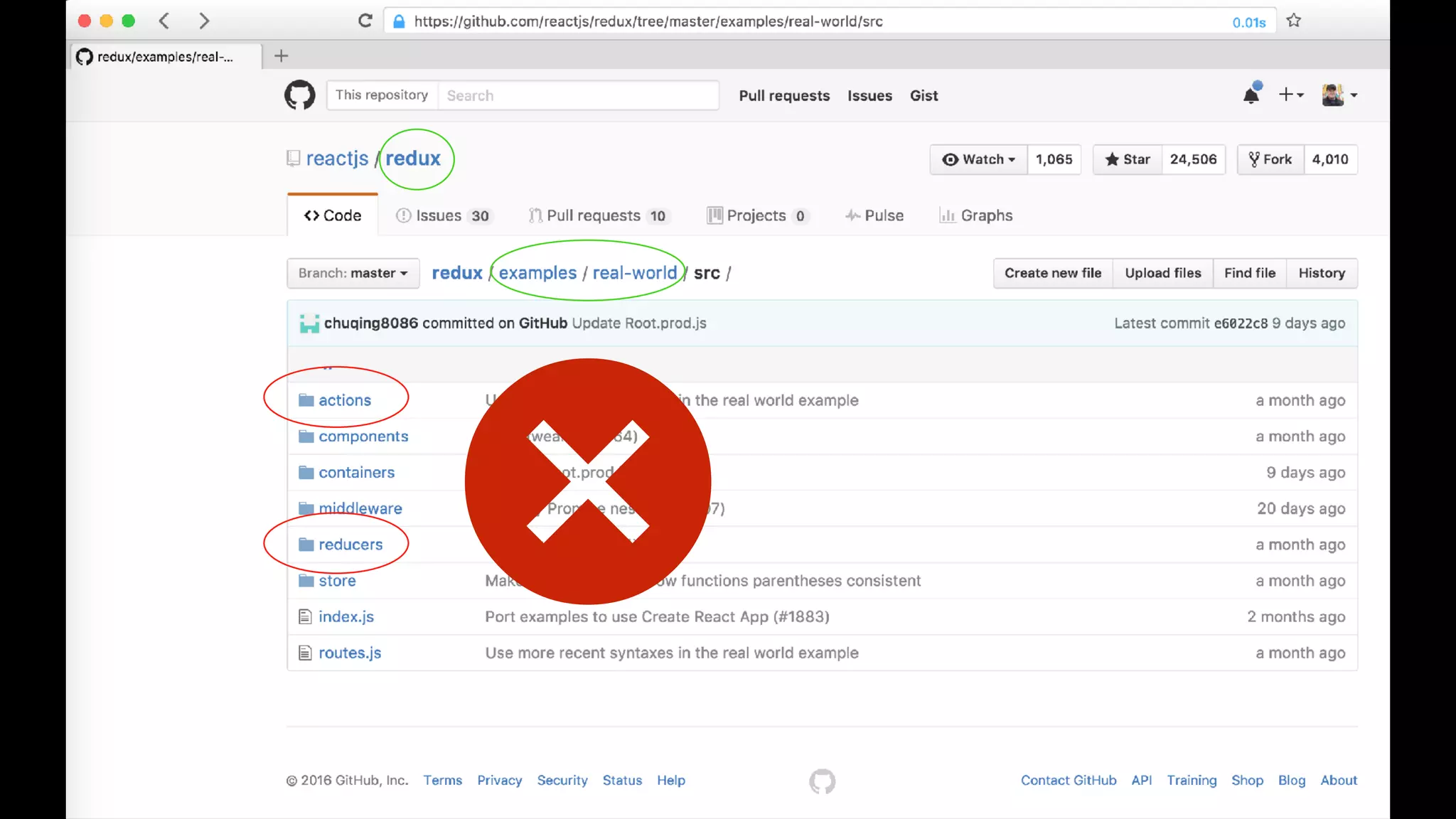
Task: Click the Create new file button
Action: pyautogui.click(x=1052, y=273)
